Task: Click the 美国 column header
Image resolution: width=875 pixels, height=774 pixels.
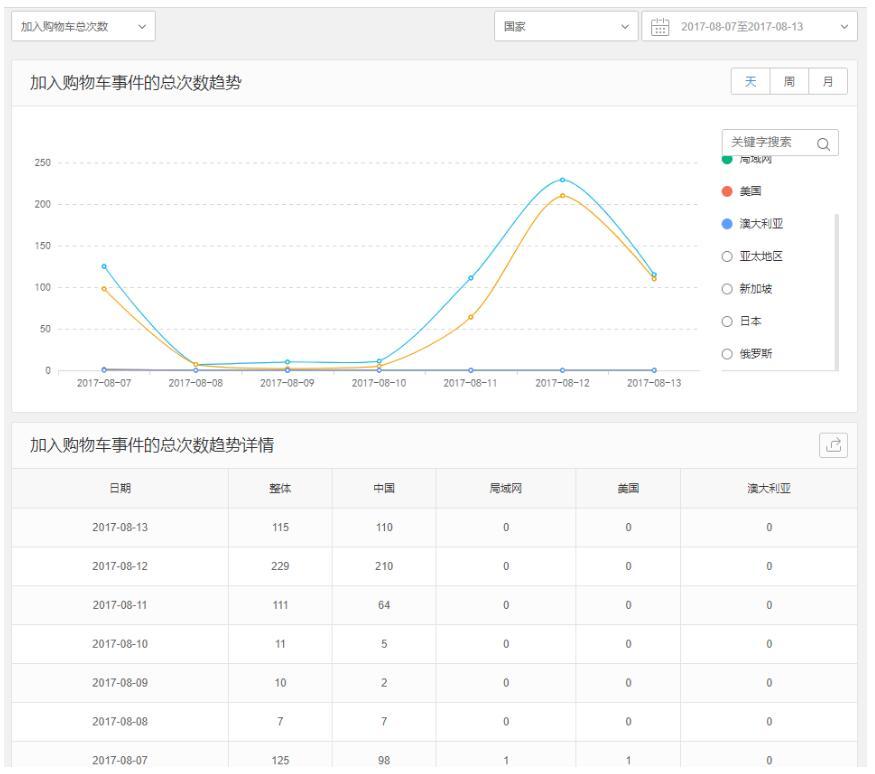Action: click(628, 488)
